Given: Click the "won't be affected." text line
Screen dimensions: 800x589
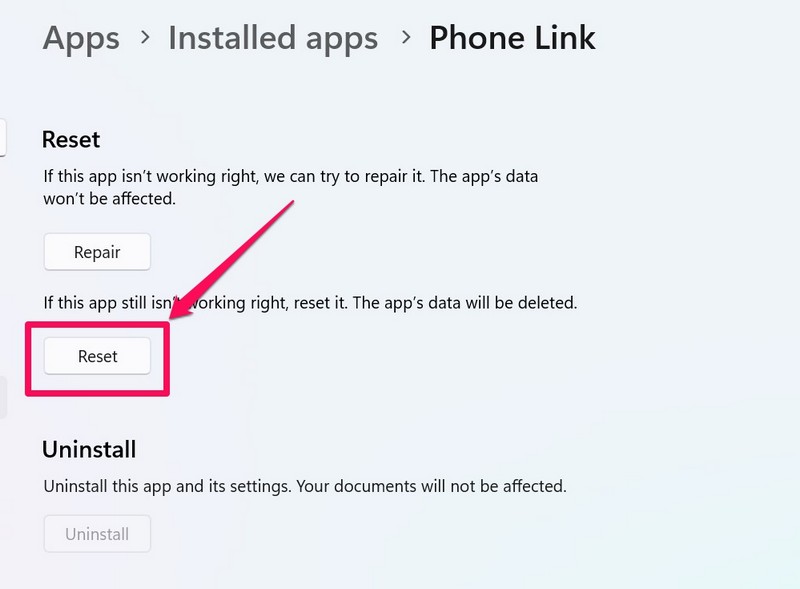Looking at the screenshot, I should (110, 199).
